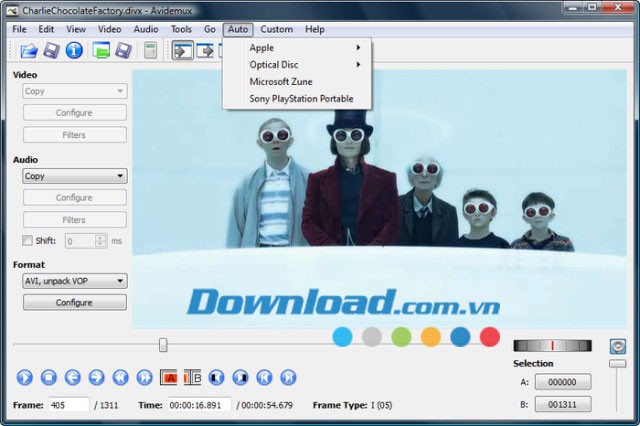Open the Format AVI, unpack VOP dropdown
This screenshot has width=640, height=426.
[x=75, y=281]
